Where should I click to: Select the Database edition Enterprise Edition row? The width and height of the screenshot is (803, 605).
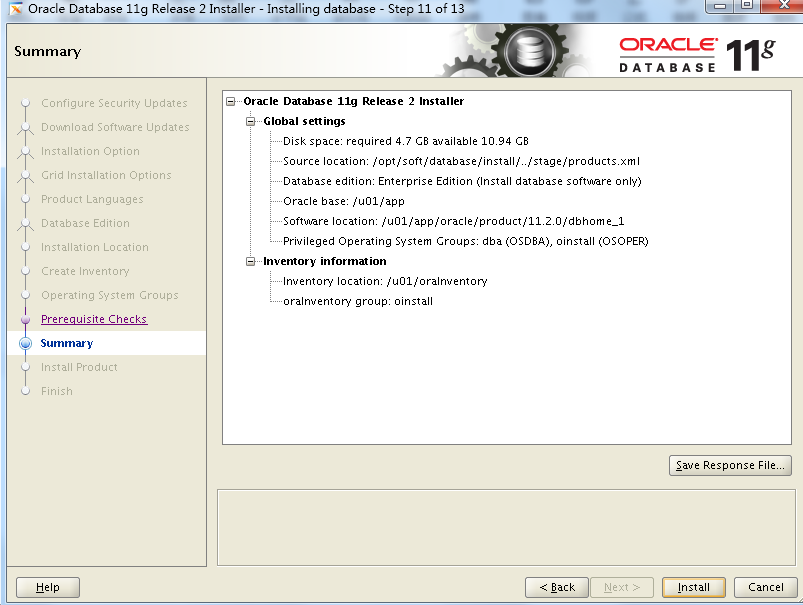tap(462, 181)
